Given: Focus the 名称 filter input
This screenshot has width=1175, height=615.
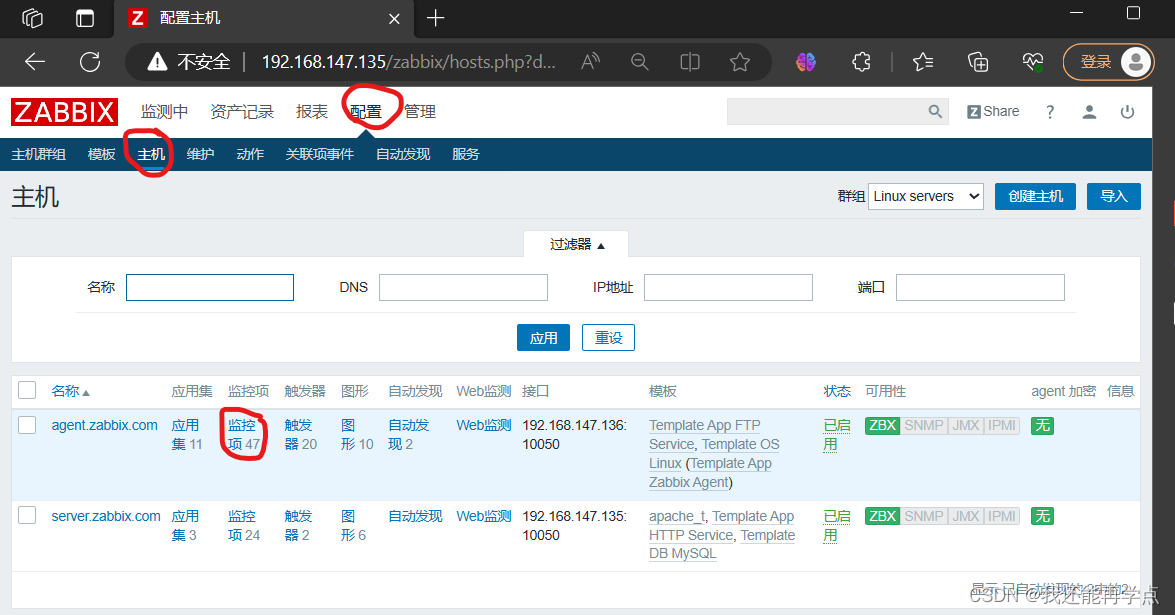Looking at the screenshot, I should (x=210, y=288).
